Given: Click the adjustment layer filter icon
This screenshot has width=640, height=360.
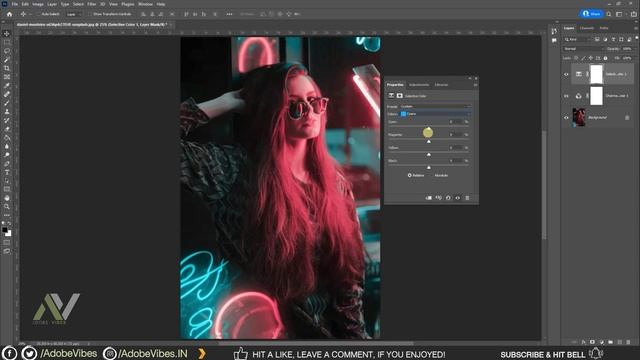Looking at the screenshot, I should pyautogui.click(x=605, y=40).
